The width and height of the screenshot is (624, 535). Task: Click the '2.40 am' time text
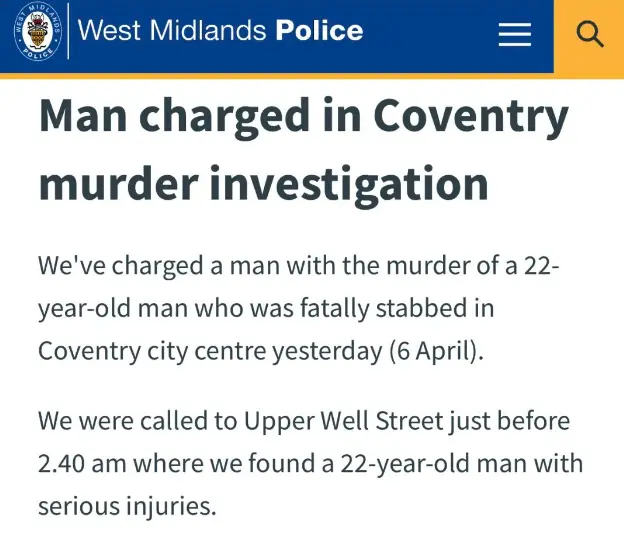pyautogui.click(x=82, y=464)
